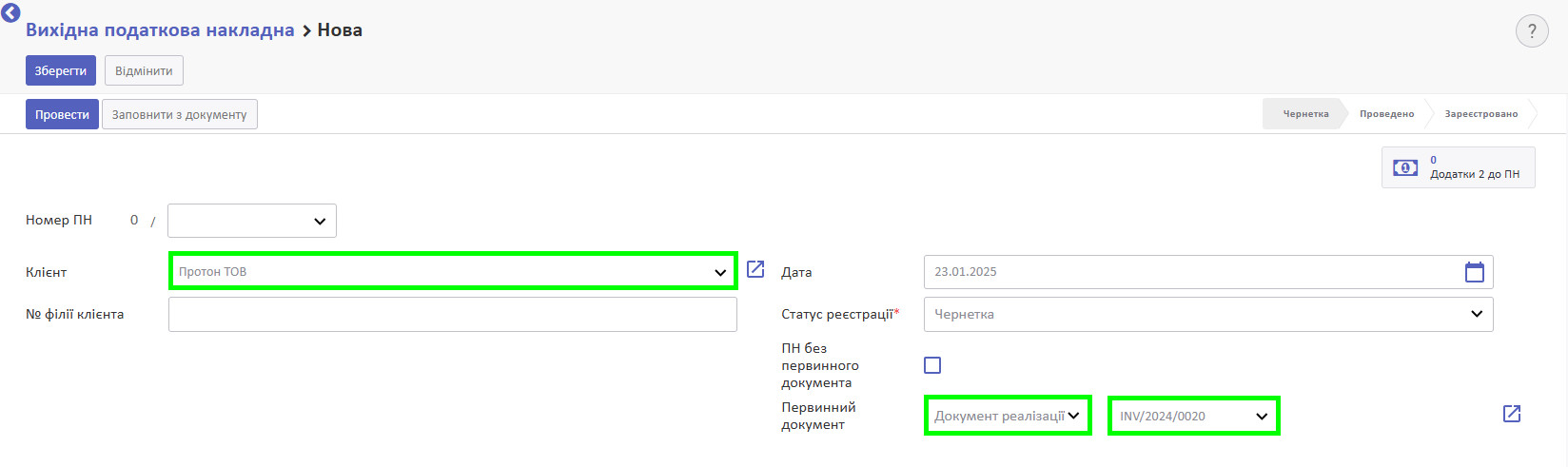Select the Чернетка status stage
The width and height of the screenshot is (1568, 467).
pos(1305,114)
